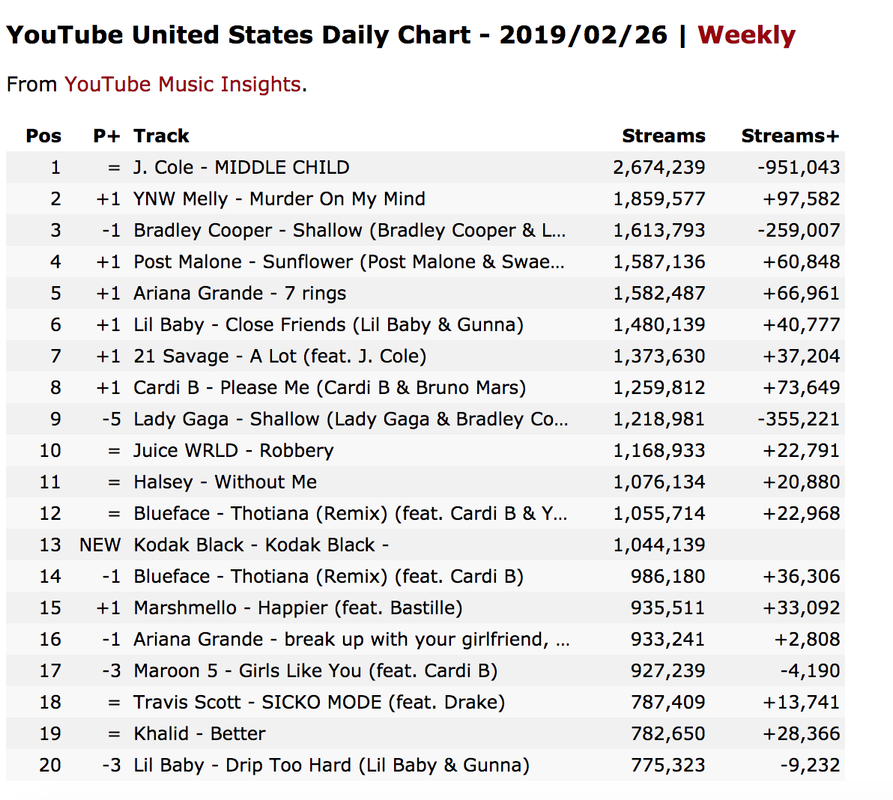Click Cardi B - Please Me track
893x800 pixels.
[330, 387]
